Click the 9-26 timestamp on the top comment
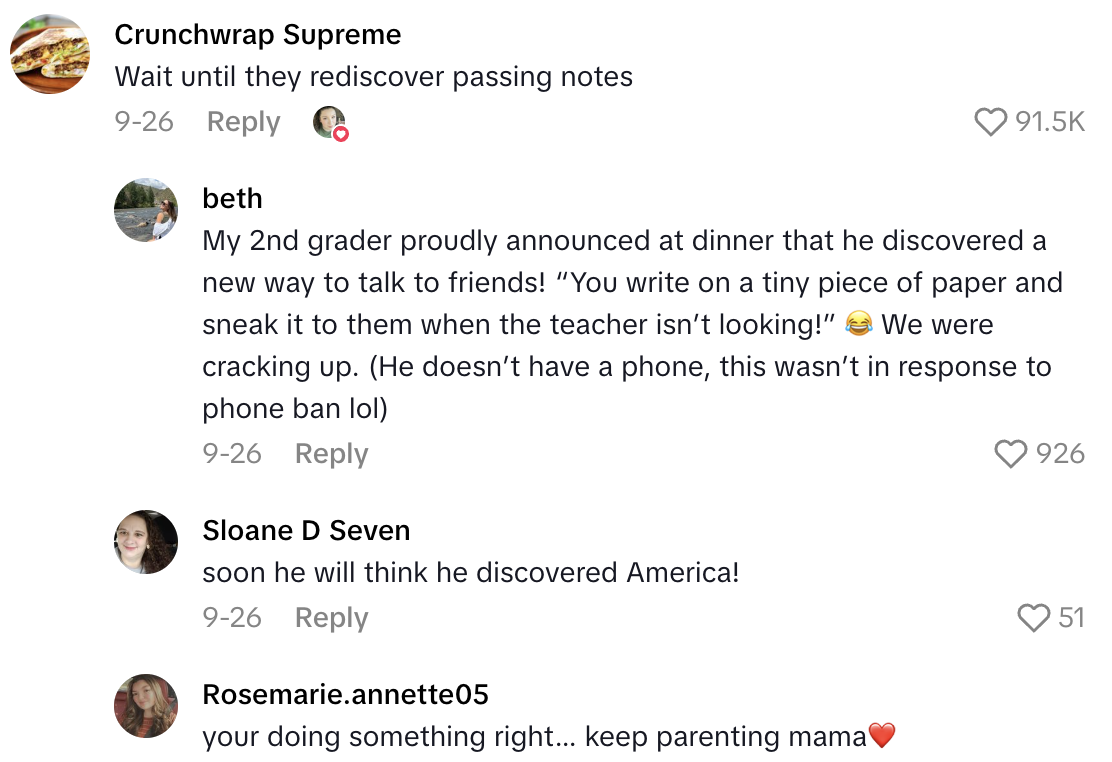 click(x=145, y=121)
